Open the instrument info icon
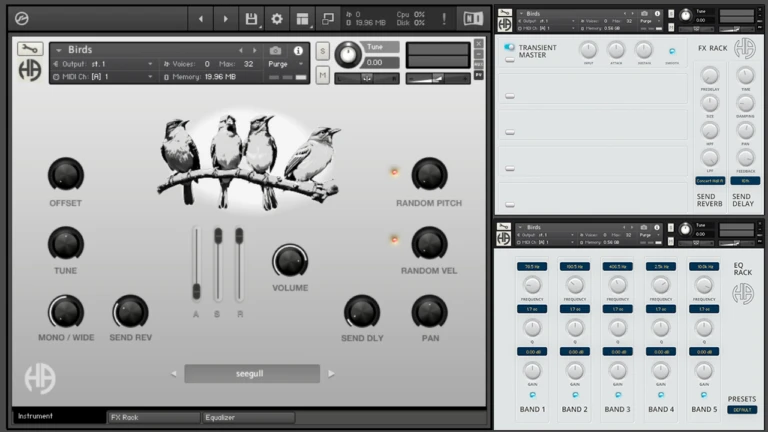768x432 pixels. click(298, 50)
